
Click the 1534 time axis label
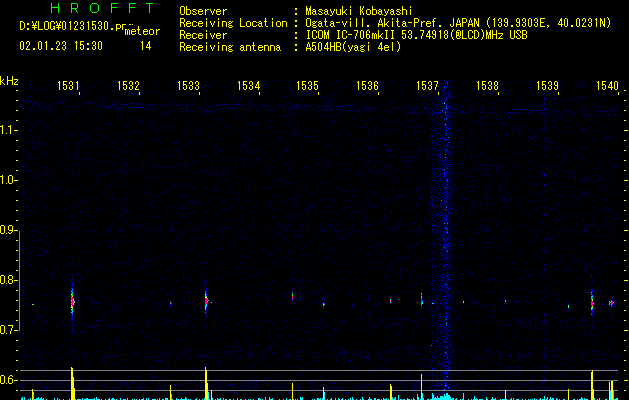click(248, 85)
